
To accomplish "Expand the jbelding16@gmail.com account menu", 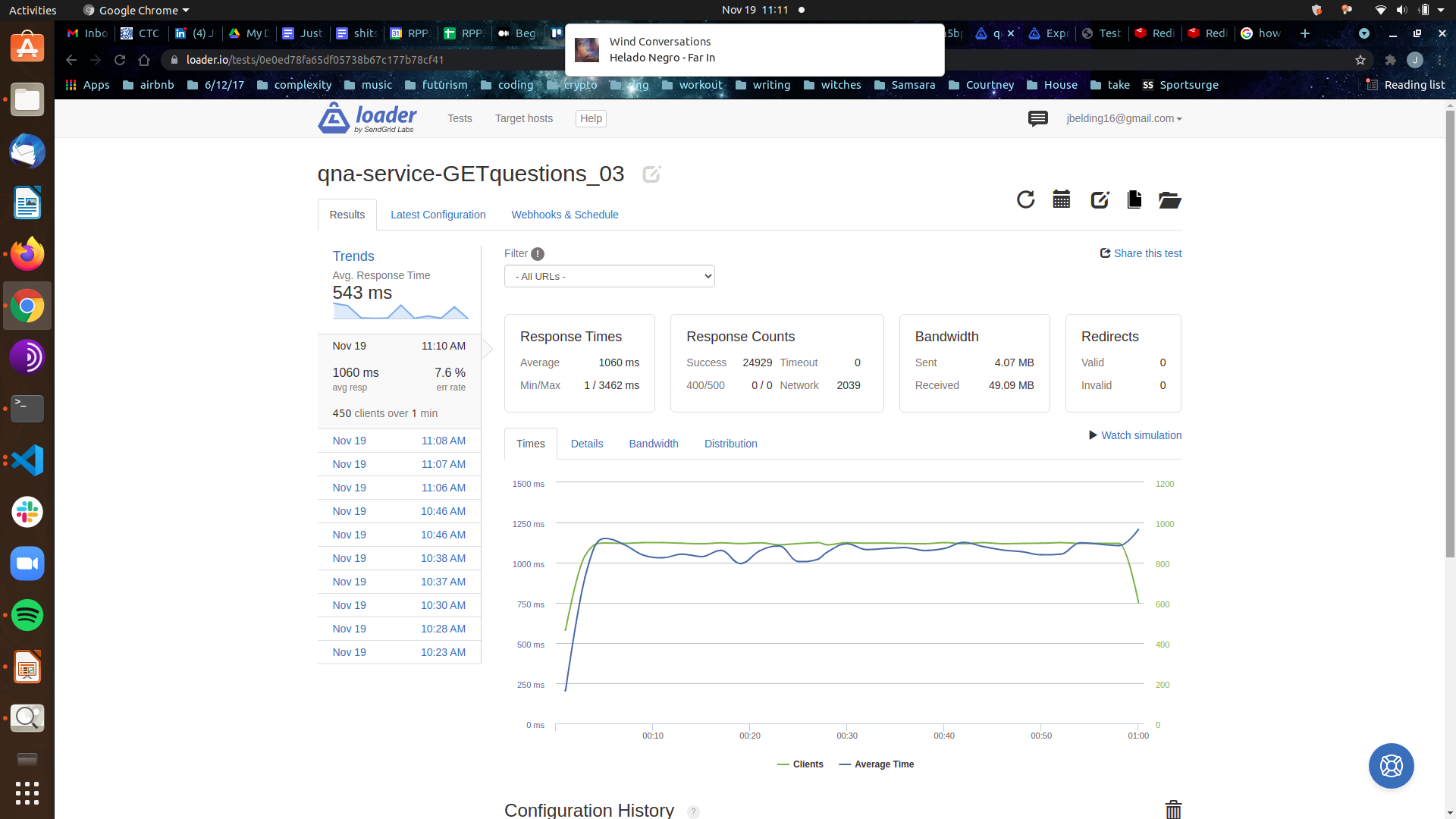I will (x=1124, y=118).
